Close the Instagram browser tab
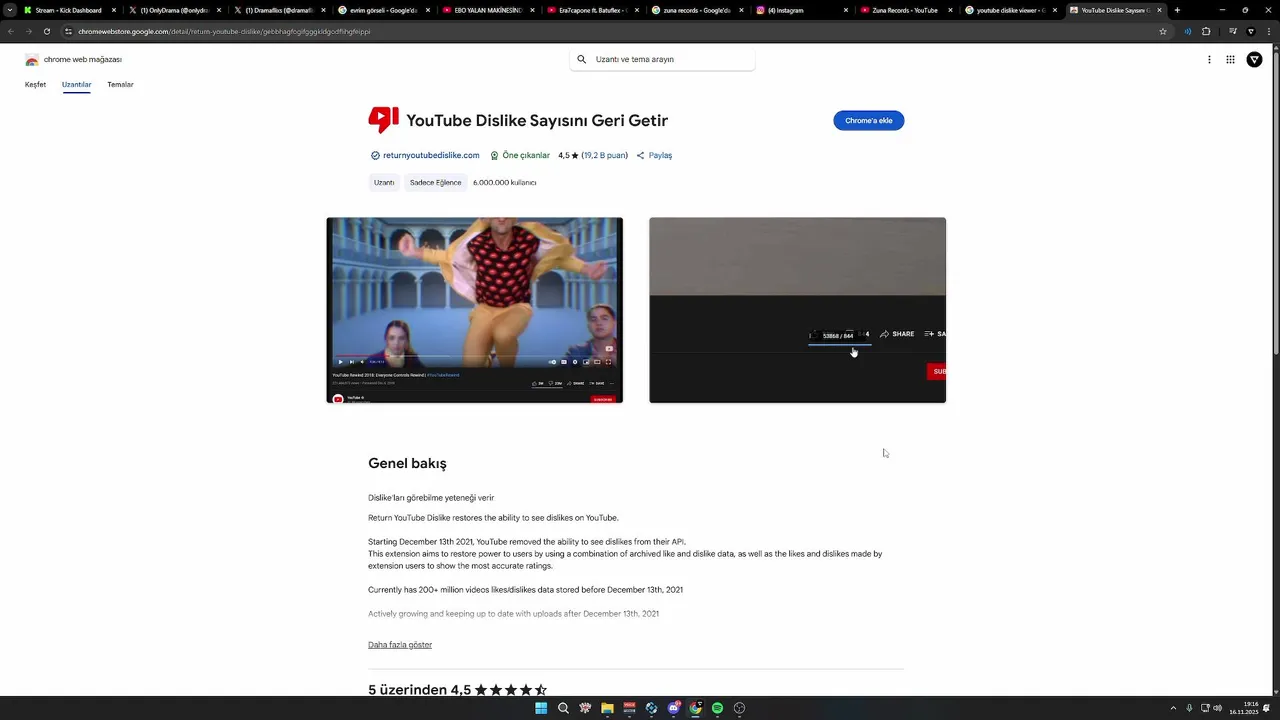Screen dimensions: 1280x720 click(846, 10)
